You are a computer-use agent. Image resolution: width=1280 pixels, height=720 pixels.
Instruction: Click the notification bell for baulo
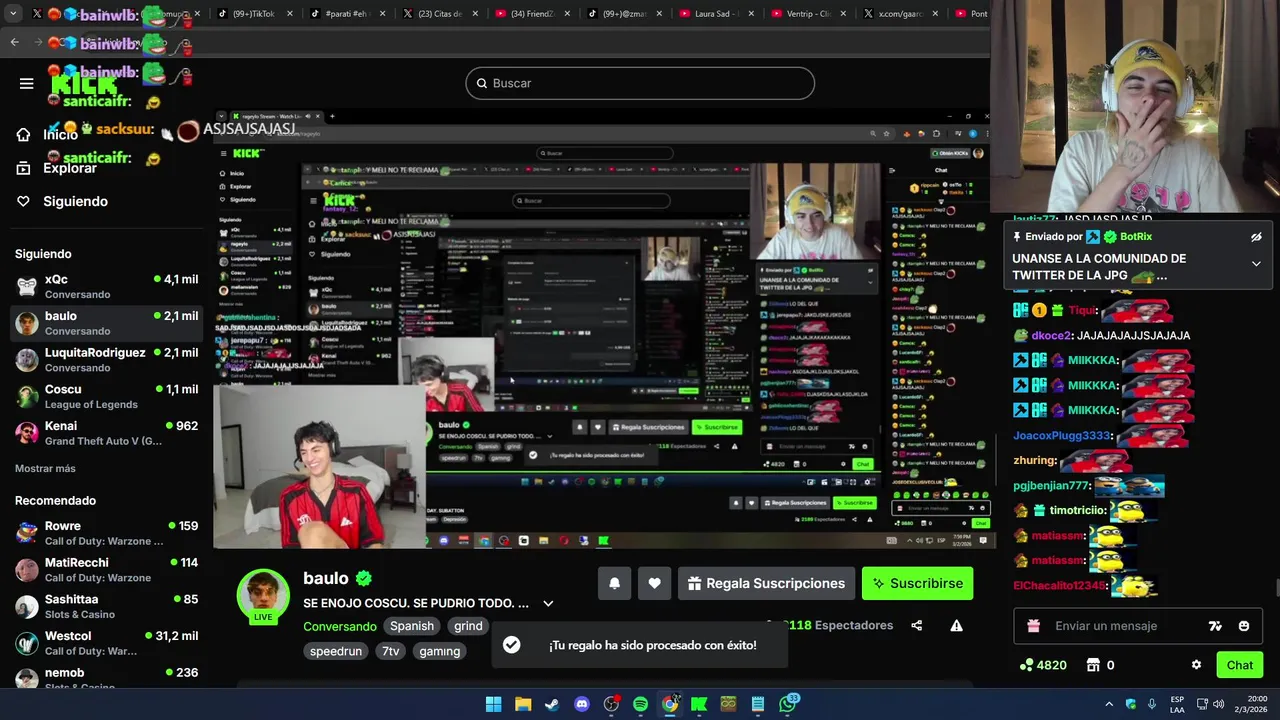pyautogui.click(x=615, y=583)
